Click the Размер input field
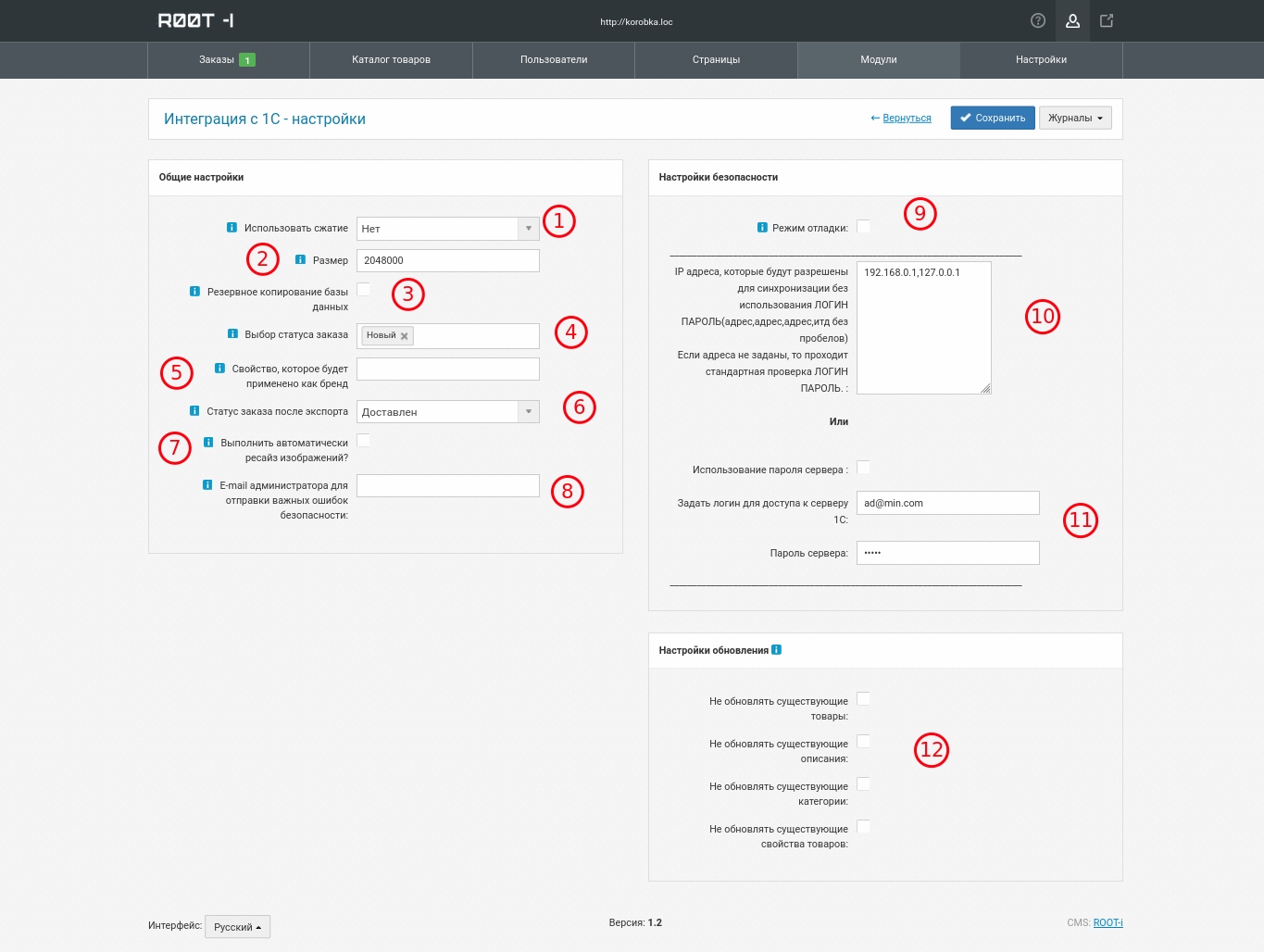The image size is (1264, 952). point(448,260)
